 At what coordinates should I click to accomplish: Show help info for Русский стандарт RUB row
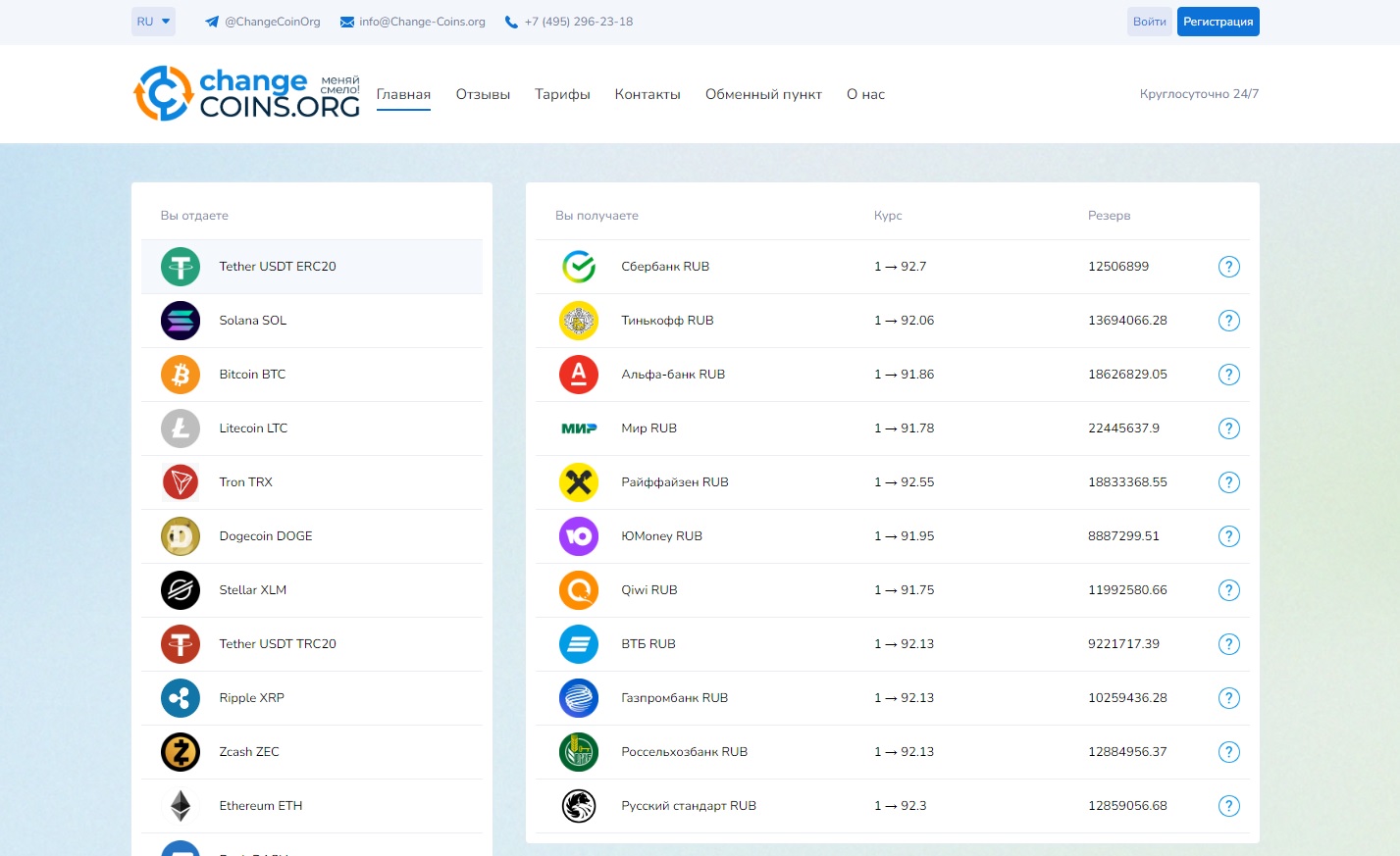[1228, 806]
